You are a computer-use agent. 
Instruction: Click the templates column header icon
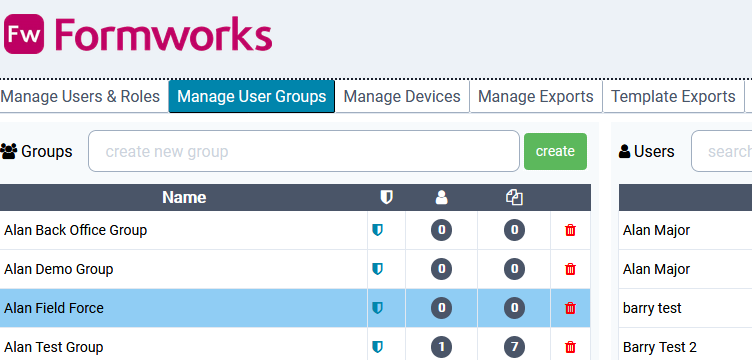[514, 197]
